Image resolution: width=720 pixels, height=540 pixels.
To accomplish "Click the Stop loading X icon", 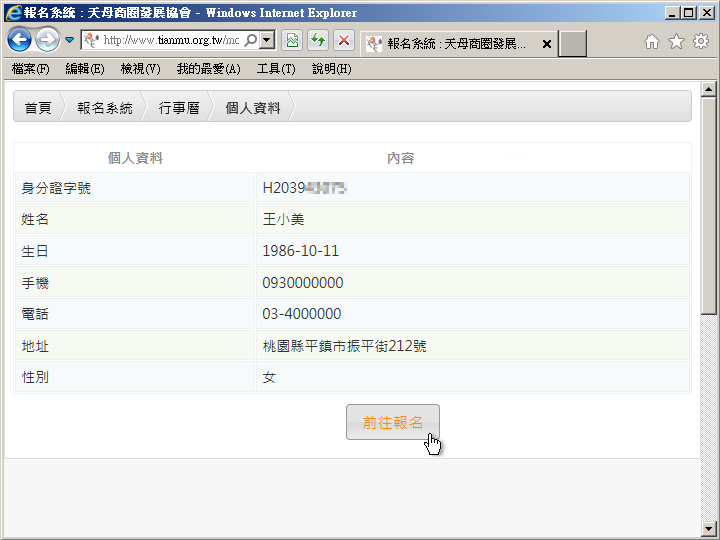I will (343, 41).
